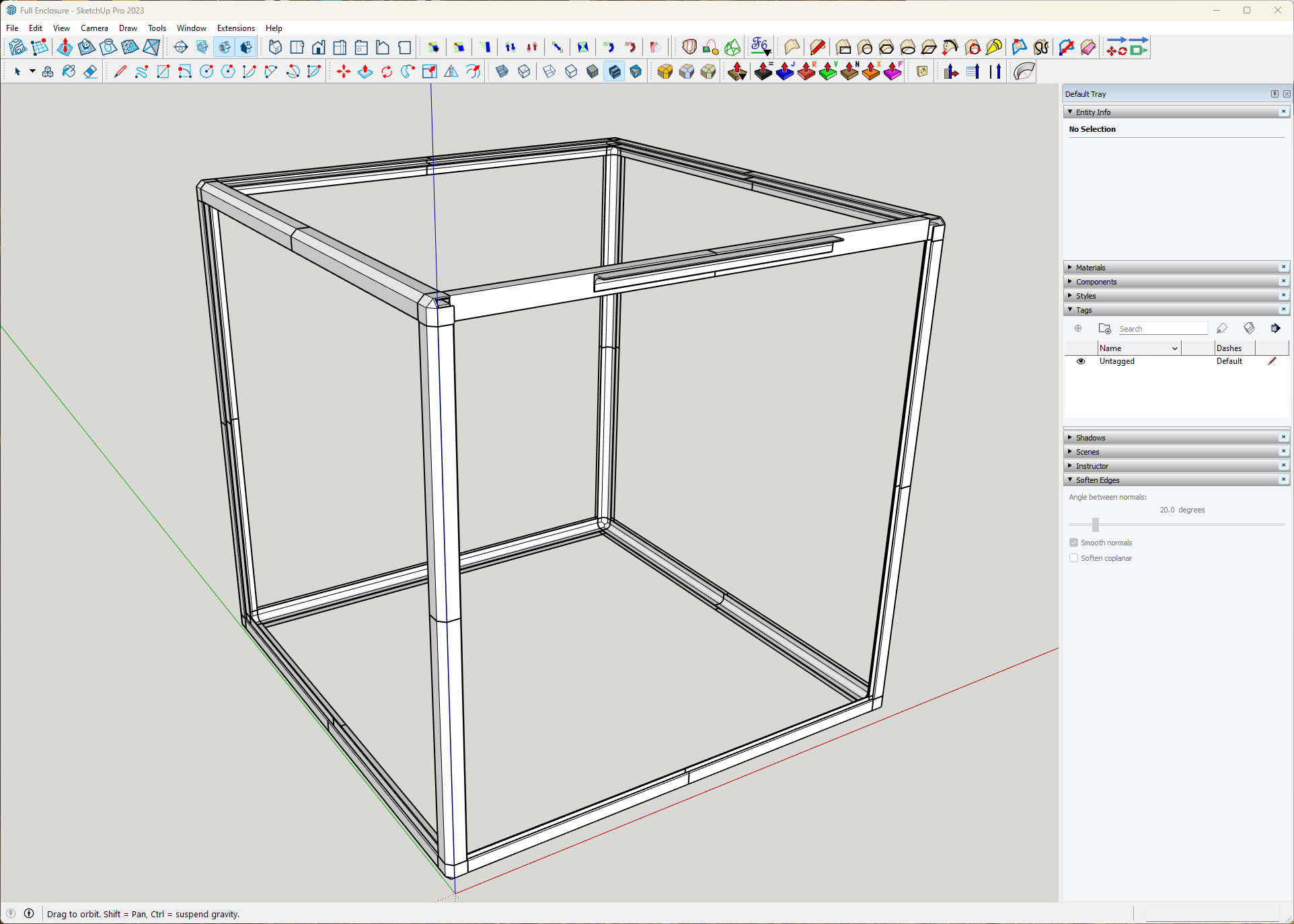The height and width of the screenshot is (924, 1294).
Task: Toggle X-Ray face style
Action: point(502,71)
